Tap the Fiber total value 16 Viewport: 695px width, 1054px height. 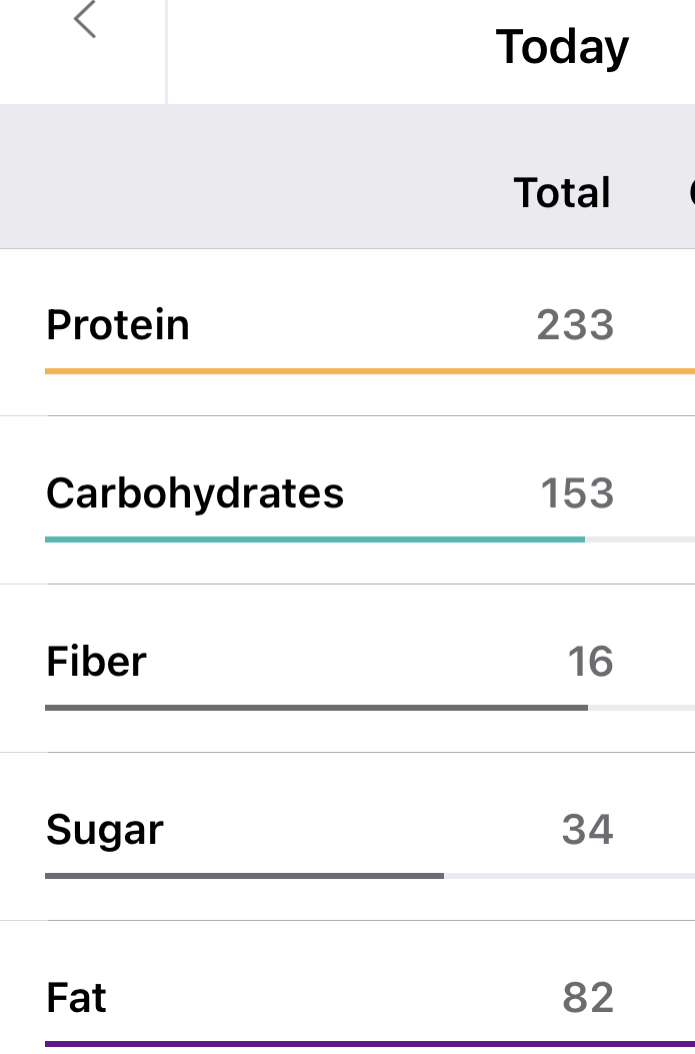tap(590, 661)
